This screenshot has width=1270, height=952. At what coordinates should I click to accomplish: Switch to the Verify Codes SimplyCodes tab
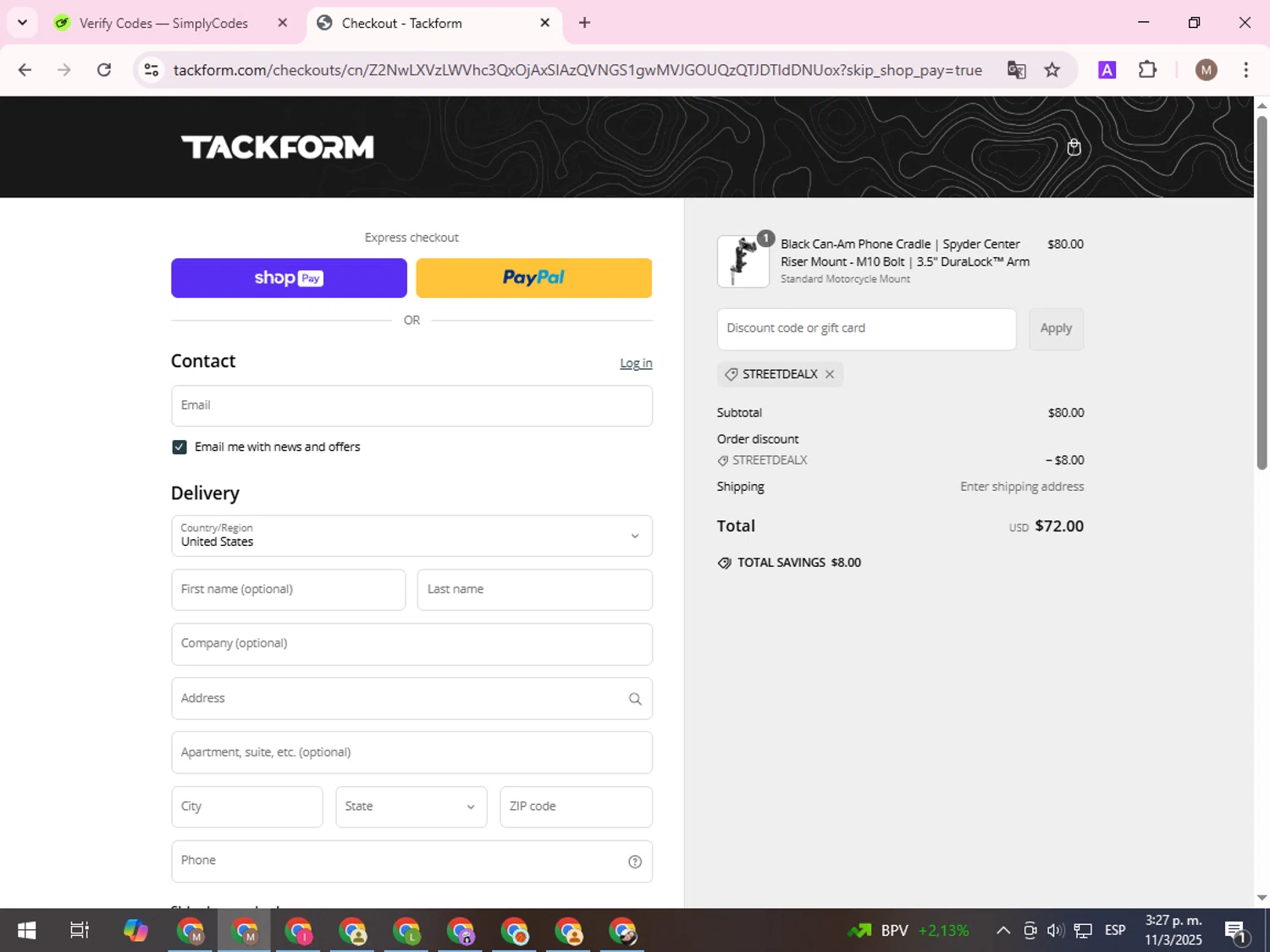163,23
